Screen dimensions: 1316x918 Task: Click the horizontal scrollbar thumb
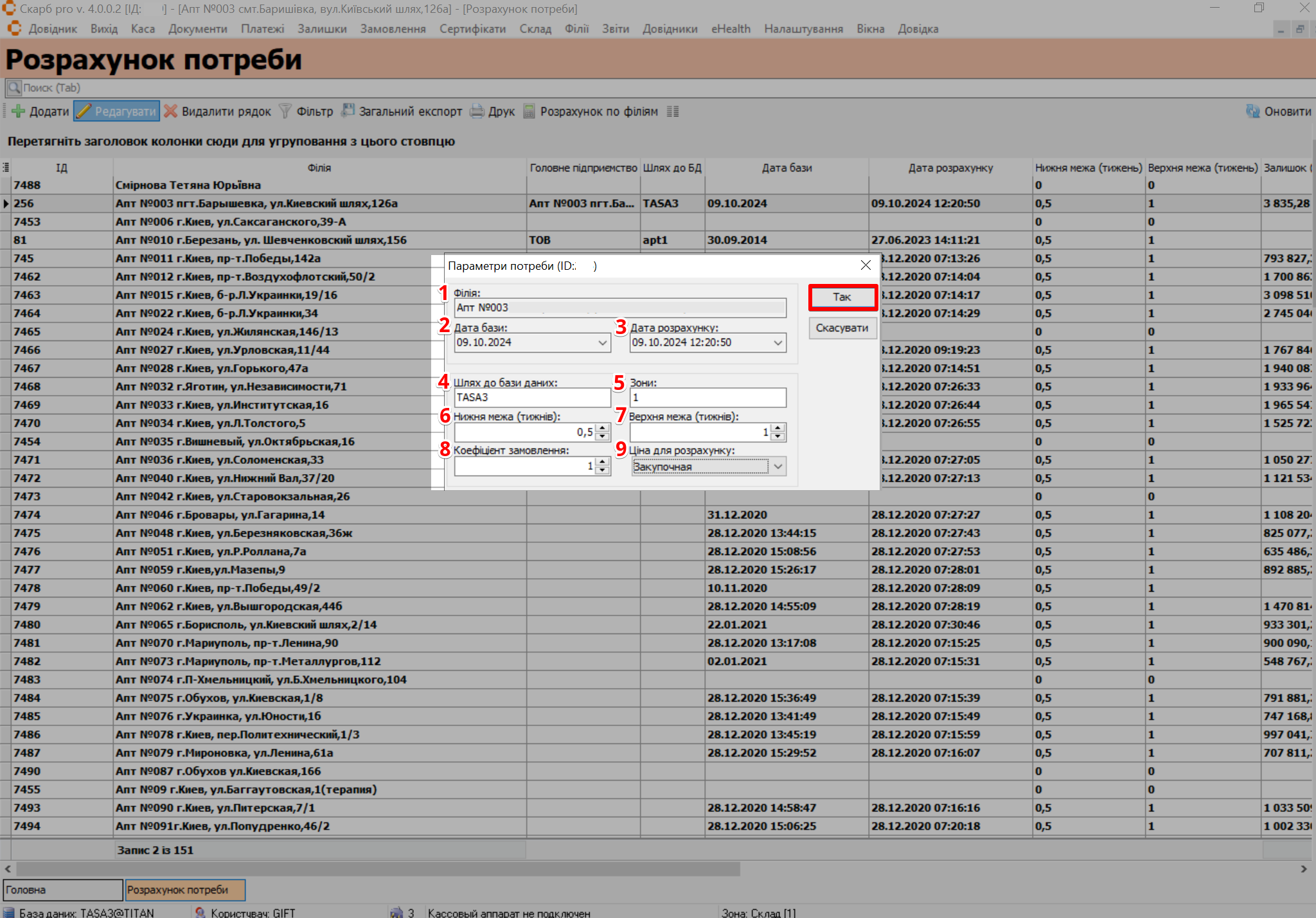tap(378, 869)
